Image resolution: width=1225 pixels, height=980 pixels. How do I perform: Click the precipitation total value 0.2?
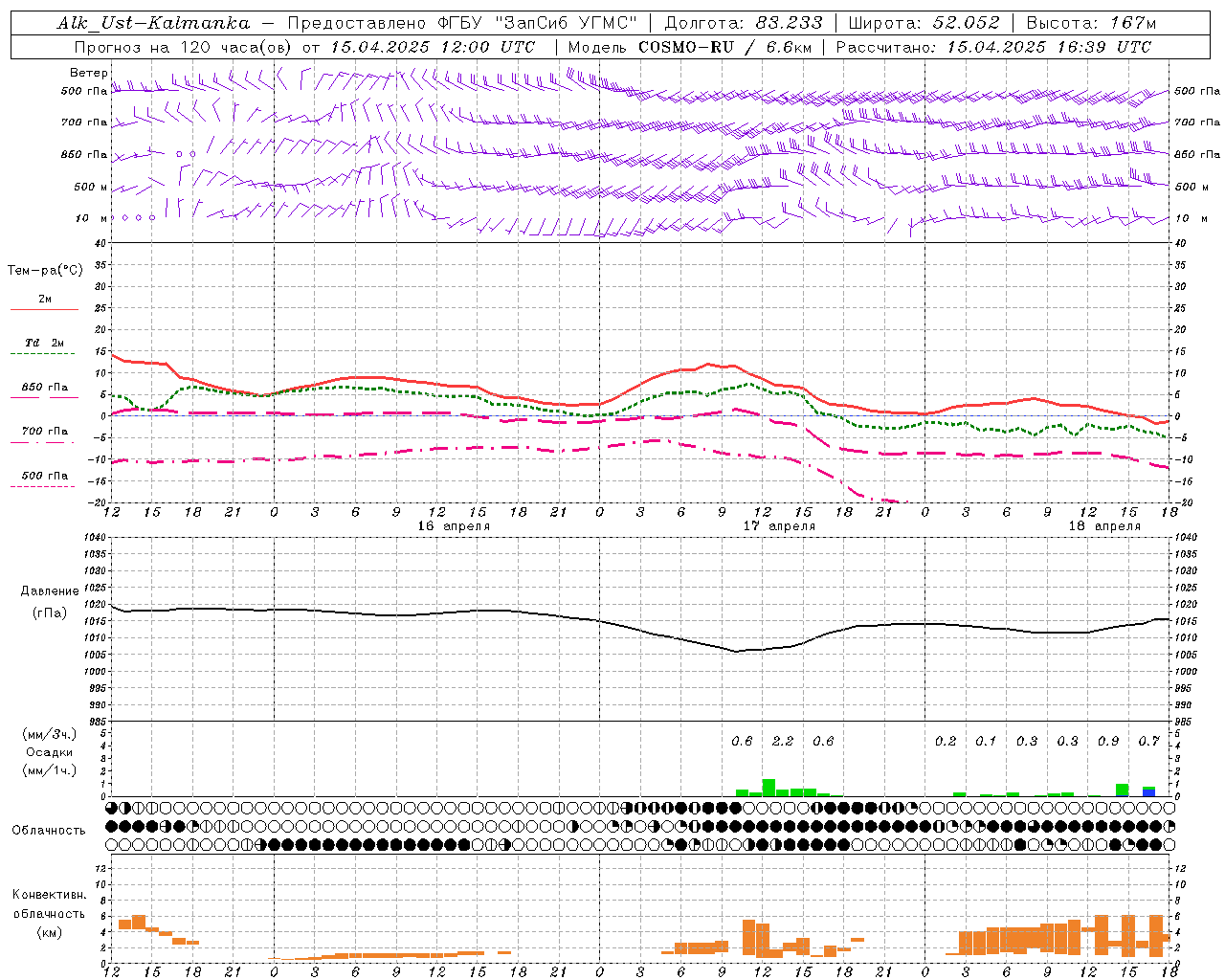tap(946, 741)
